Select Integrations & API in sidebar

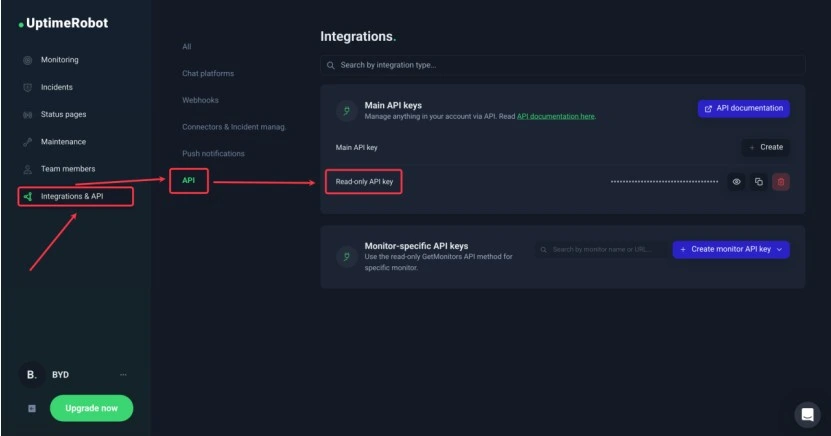click(71, 196)
